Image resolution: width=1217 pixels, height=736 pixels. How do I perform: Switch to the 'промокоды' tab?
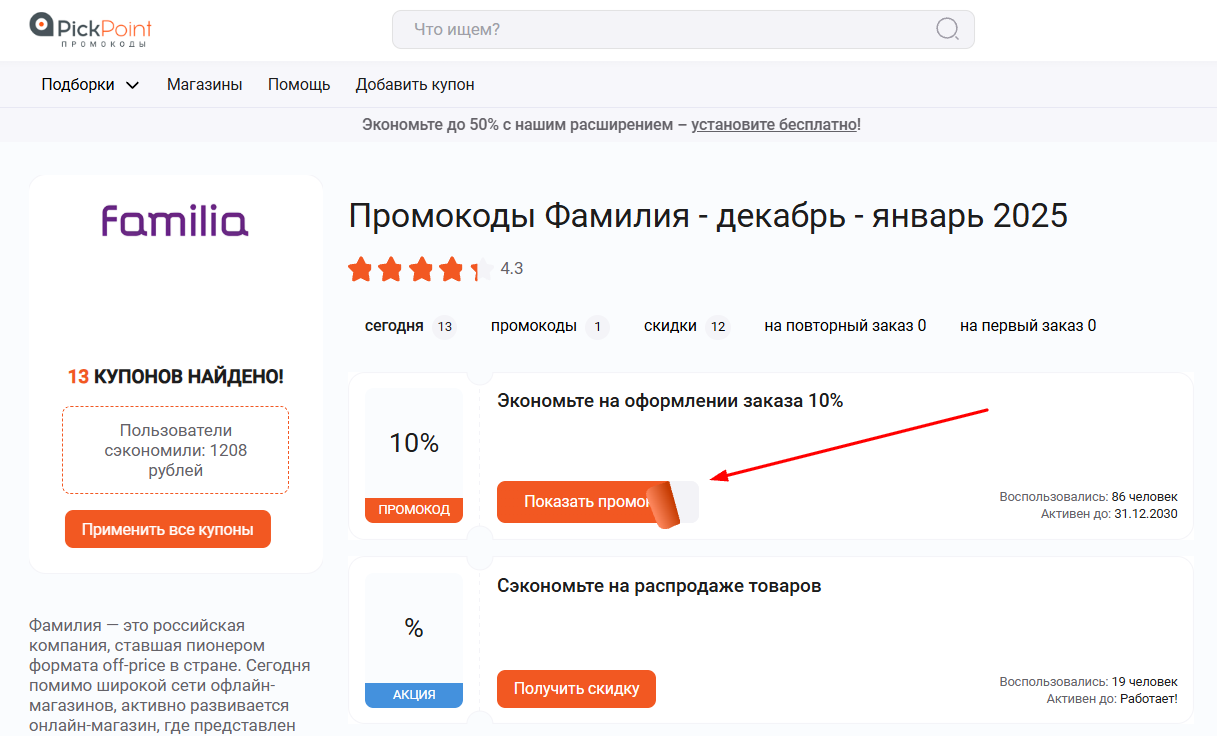pos(548,326)
